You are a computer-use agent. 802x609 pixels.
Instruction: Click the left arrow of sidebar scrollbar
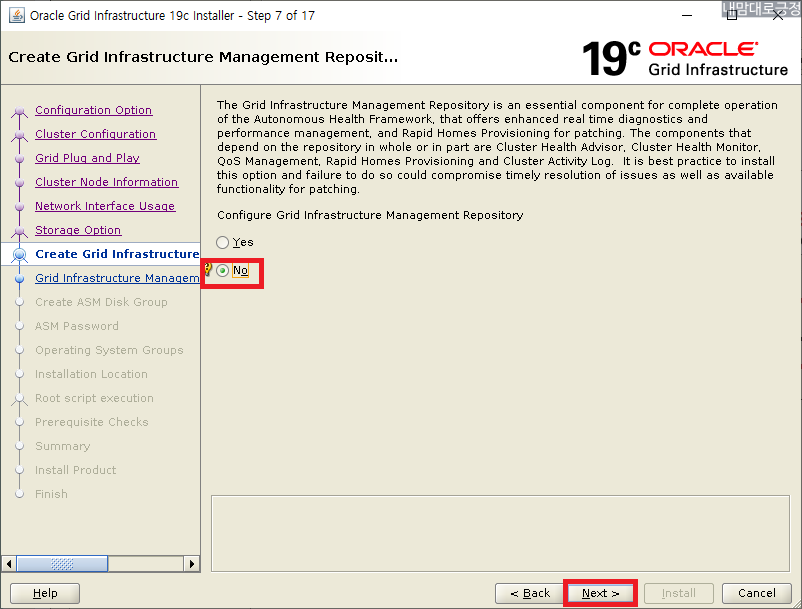pyautogui.click(x=9, y=564)
